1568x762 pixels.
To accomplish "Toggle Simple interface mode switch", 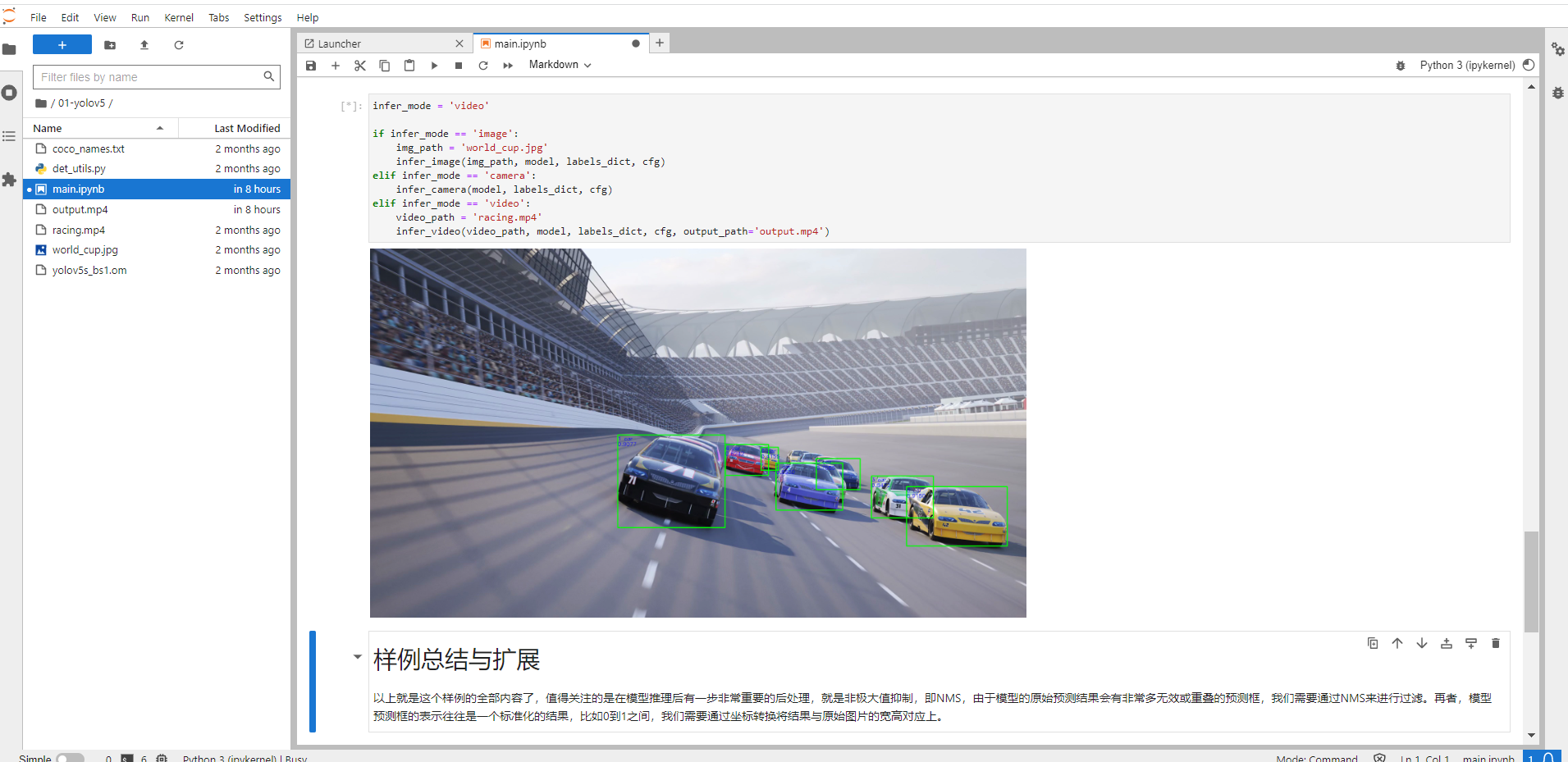I will (x=70, y=758).
